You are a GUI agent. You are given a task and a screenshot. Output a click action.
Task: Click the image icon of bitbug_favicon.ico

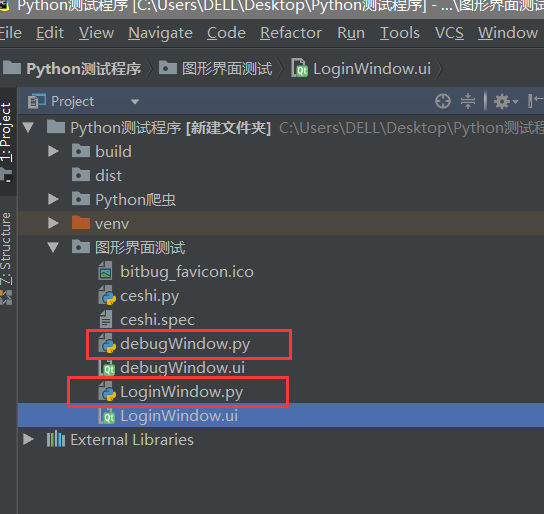point(105,271)
